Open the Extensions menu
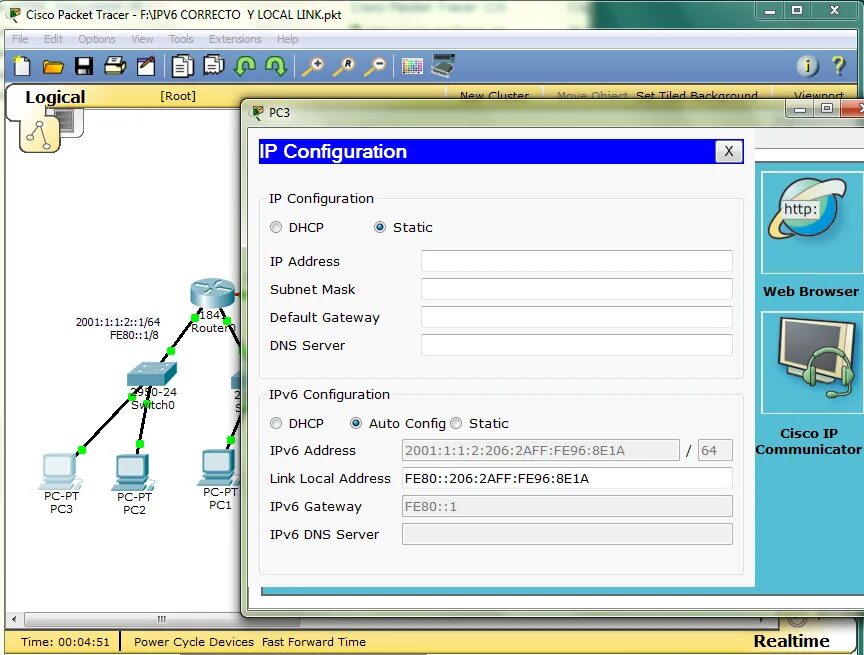 pyautogui.click(x=235, y=39)
